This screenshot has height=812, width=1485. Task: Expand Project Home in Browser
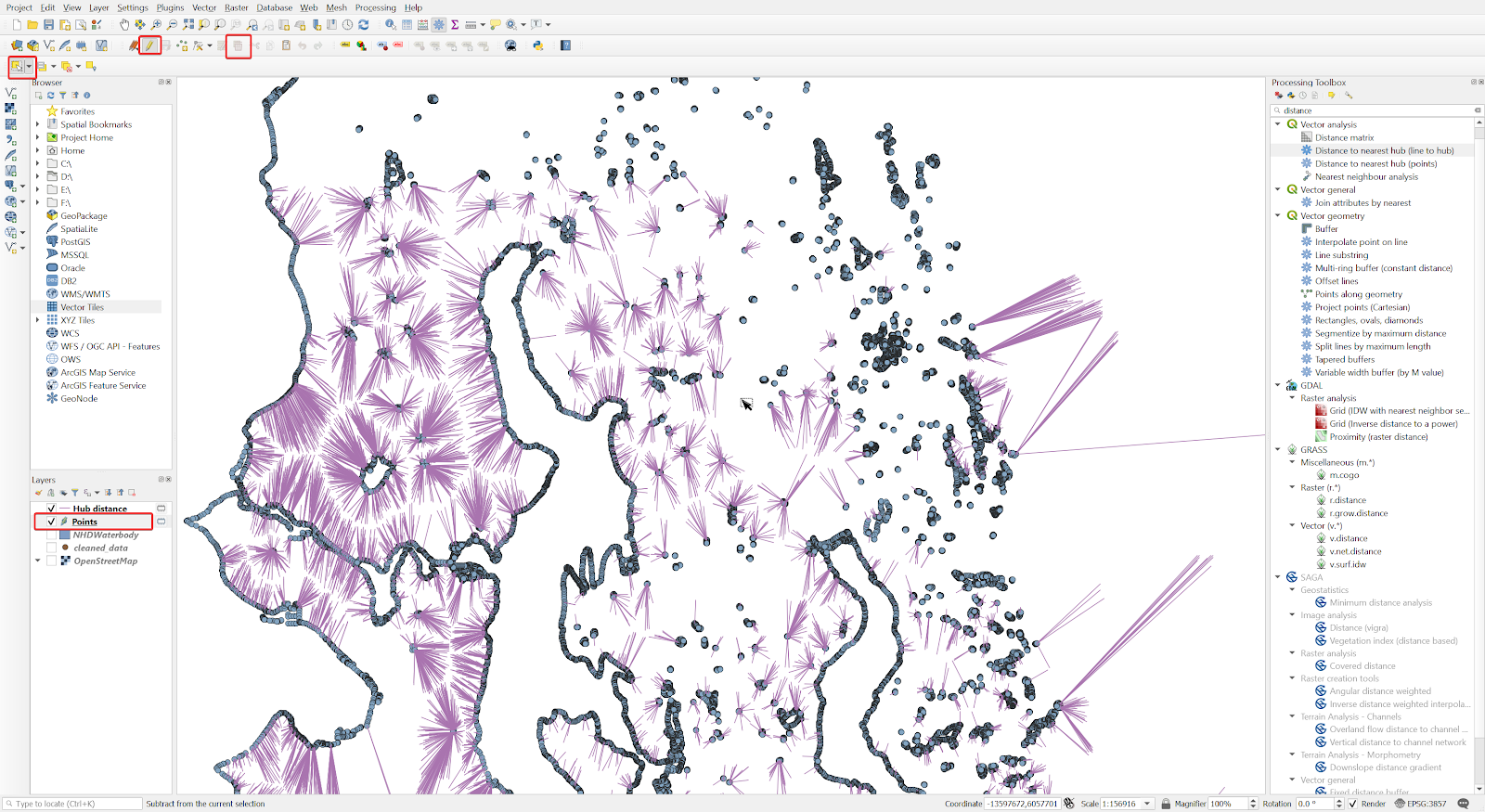(x=38, y=137)
